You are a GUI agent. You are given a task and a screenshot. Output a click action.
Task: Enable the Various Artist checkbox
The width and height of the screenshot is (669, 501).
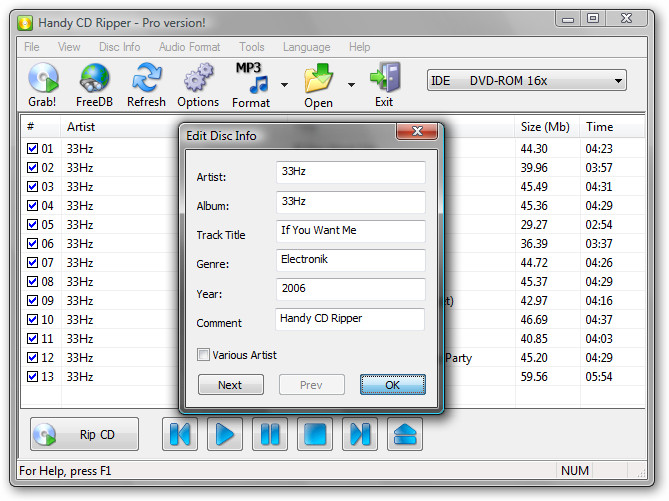point(204,355)
